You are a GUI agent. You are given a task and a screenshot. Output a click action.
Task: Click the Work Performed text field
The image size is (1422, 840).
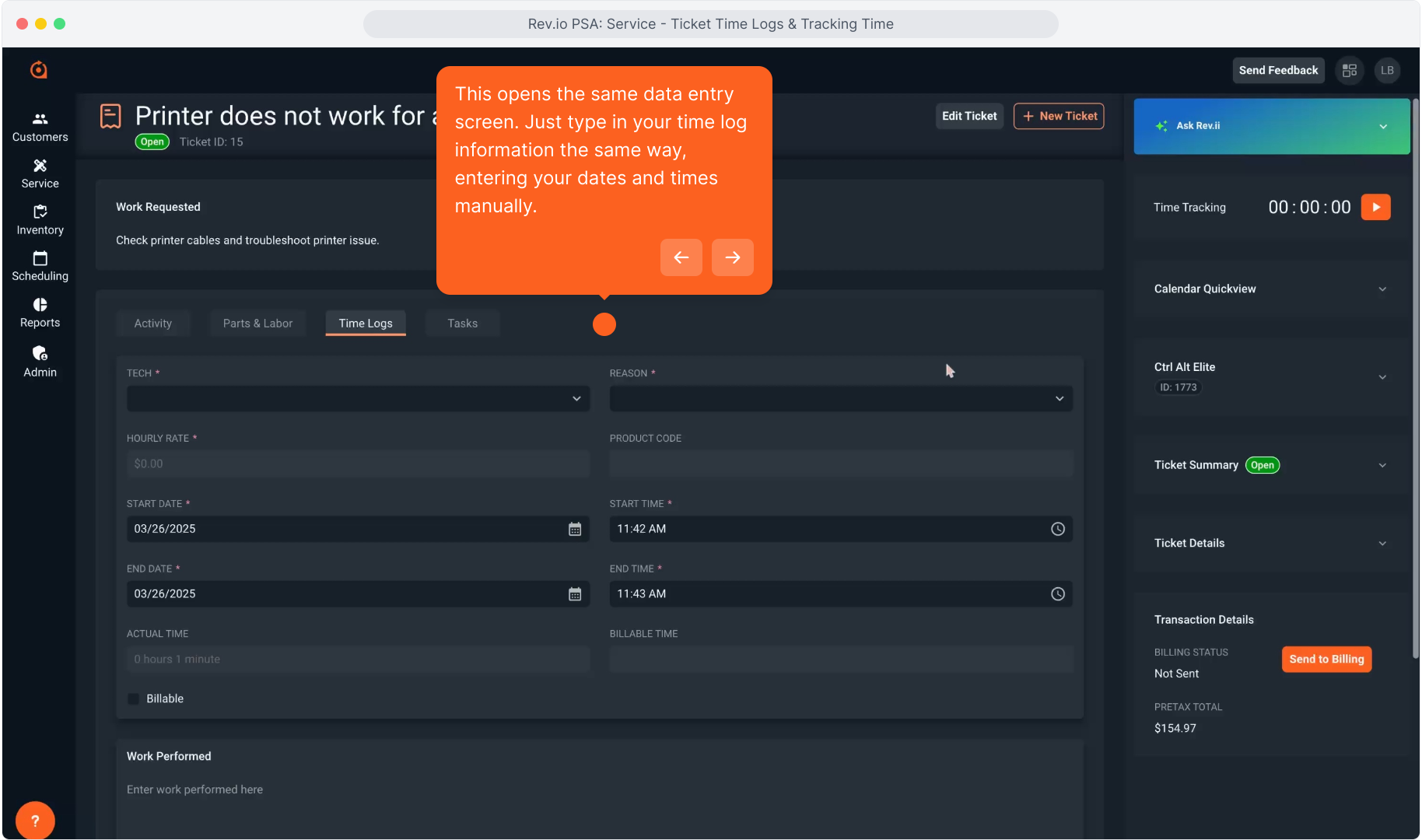point(599,790)
